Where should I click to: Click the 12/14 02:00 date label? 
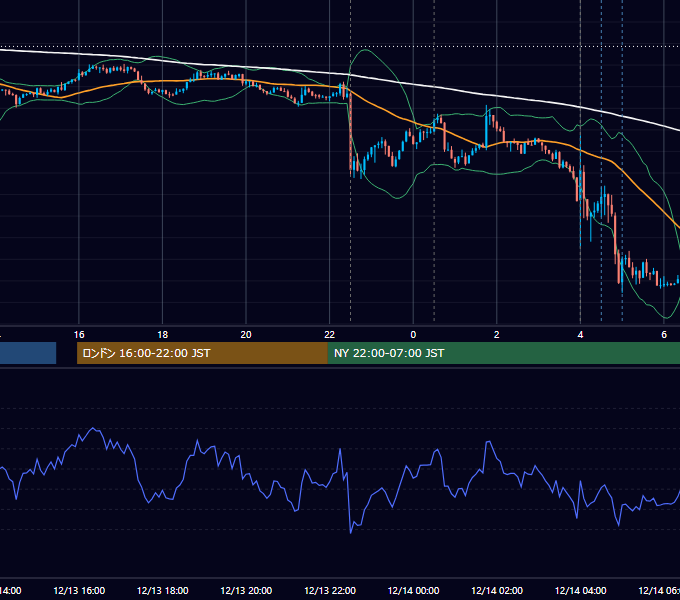[497, 590]
